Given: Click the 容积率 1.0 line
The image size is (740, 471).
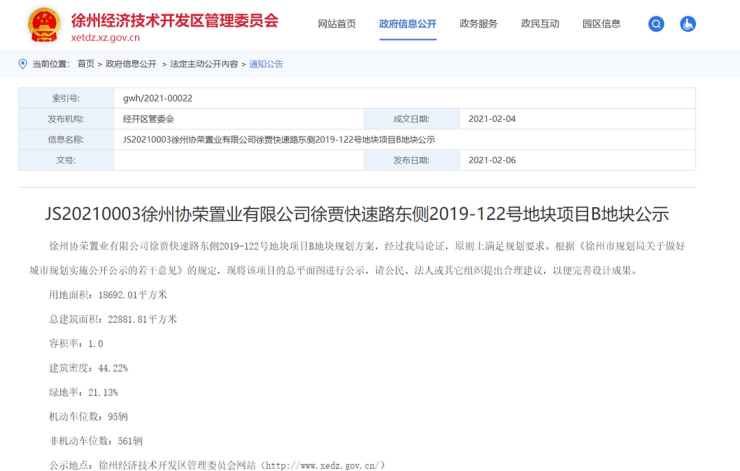Looking at the screenshot, I should (x=76, y=344).
